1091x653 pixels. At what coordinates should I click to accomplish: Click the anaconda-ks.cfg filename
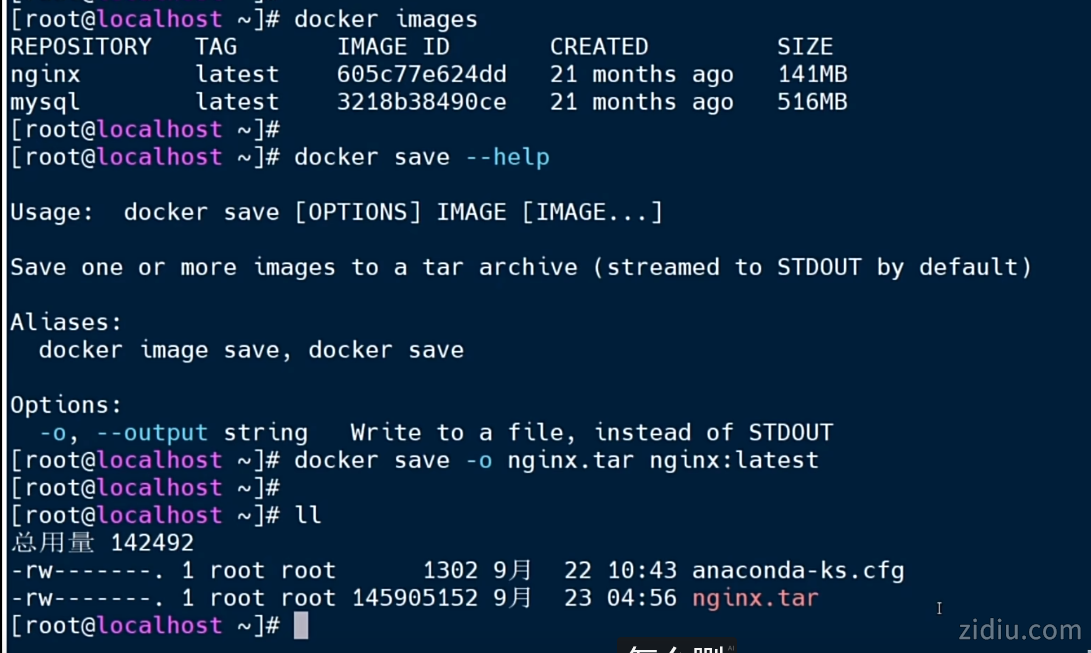(798, 571)
